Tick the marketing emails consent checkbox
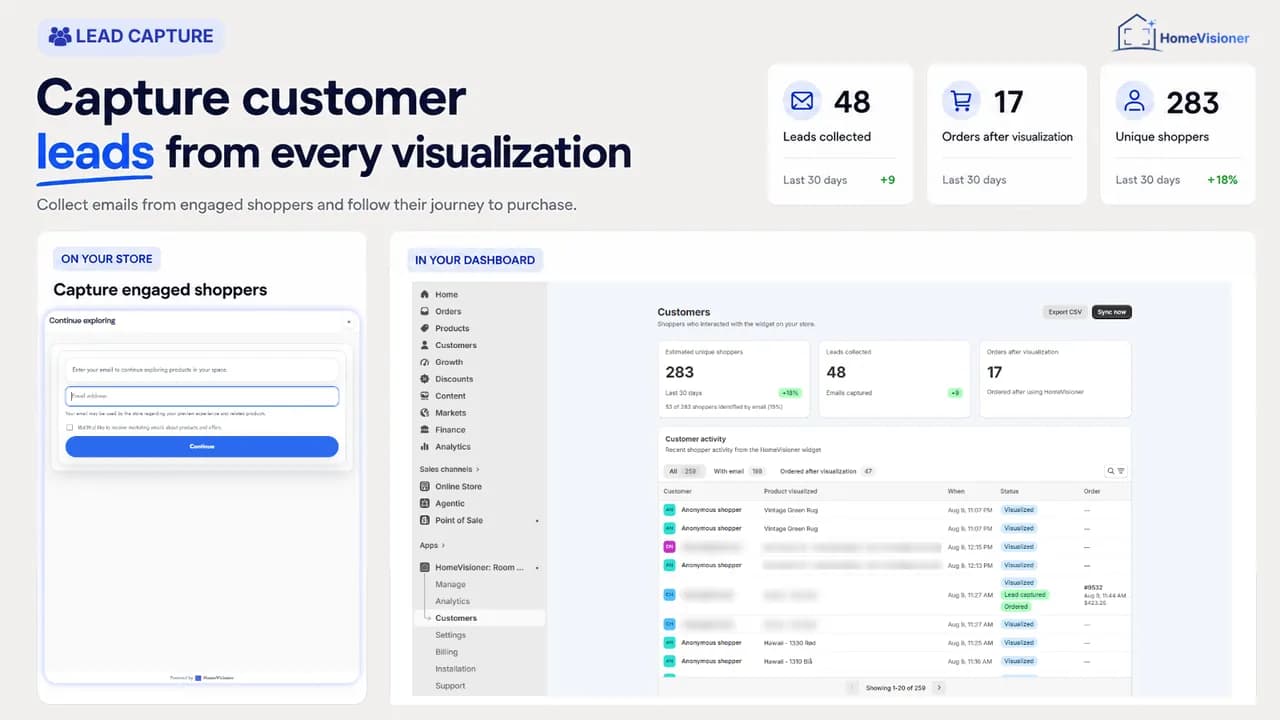This screenshot has height=720, width=1280. (x=69, y=427)
